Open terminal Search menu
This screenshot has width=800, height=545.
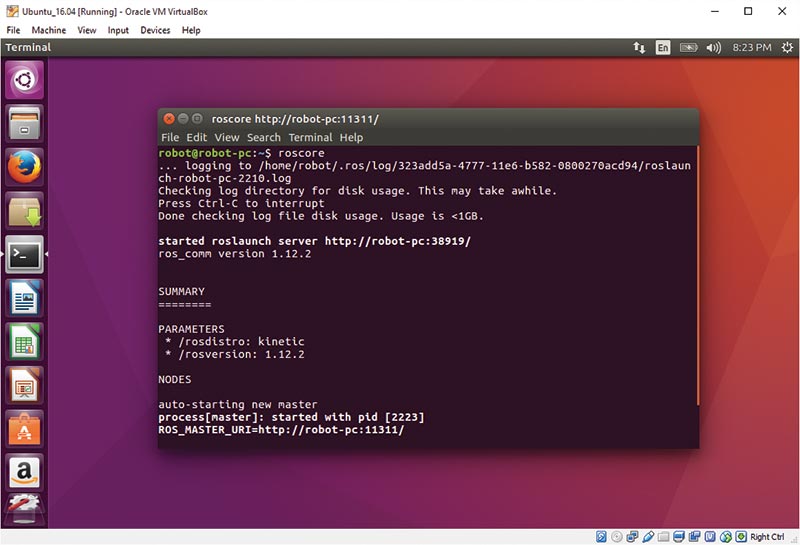coord(264,137)
